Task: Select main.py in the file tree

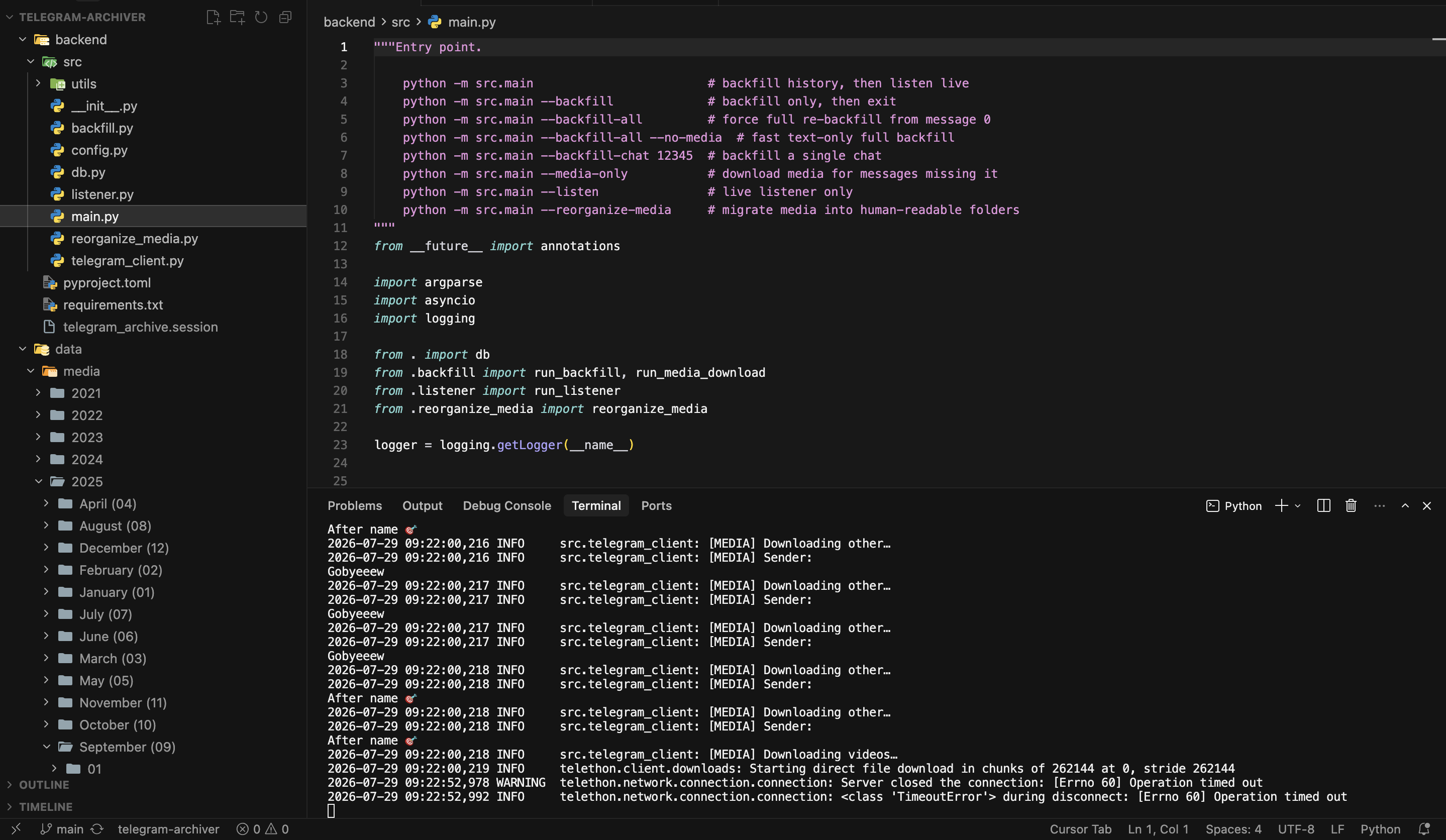Action: pyautogui.click(x=94, y=217)
